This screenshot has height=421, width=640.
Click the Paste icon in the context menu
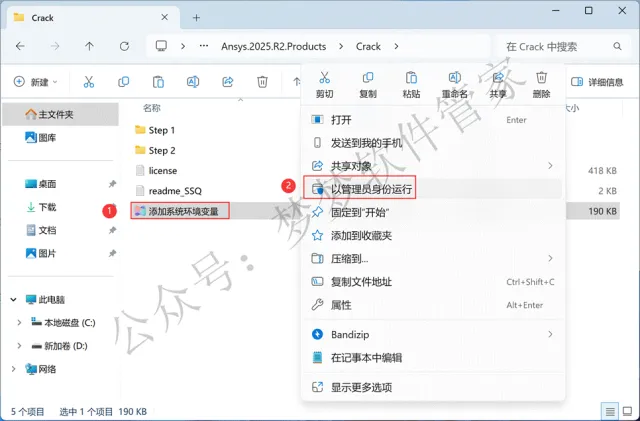(x=411, y=77)
